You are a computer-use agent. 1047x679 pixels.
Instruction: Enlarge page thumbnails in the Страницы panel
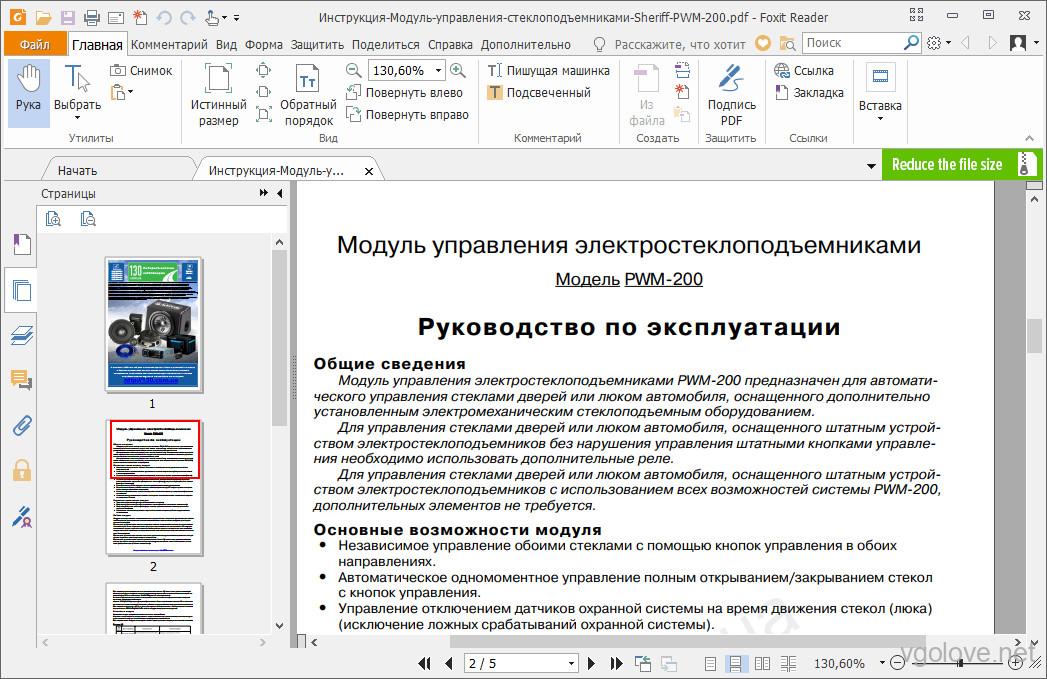53,218
